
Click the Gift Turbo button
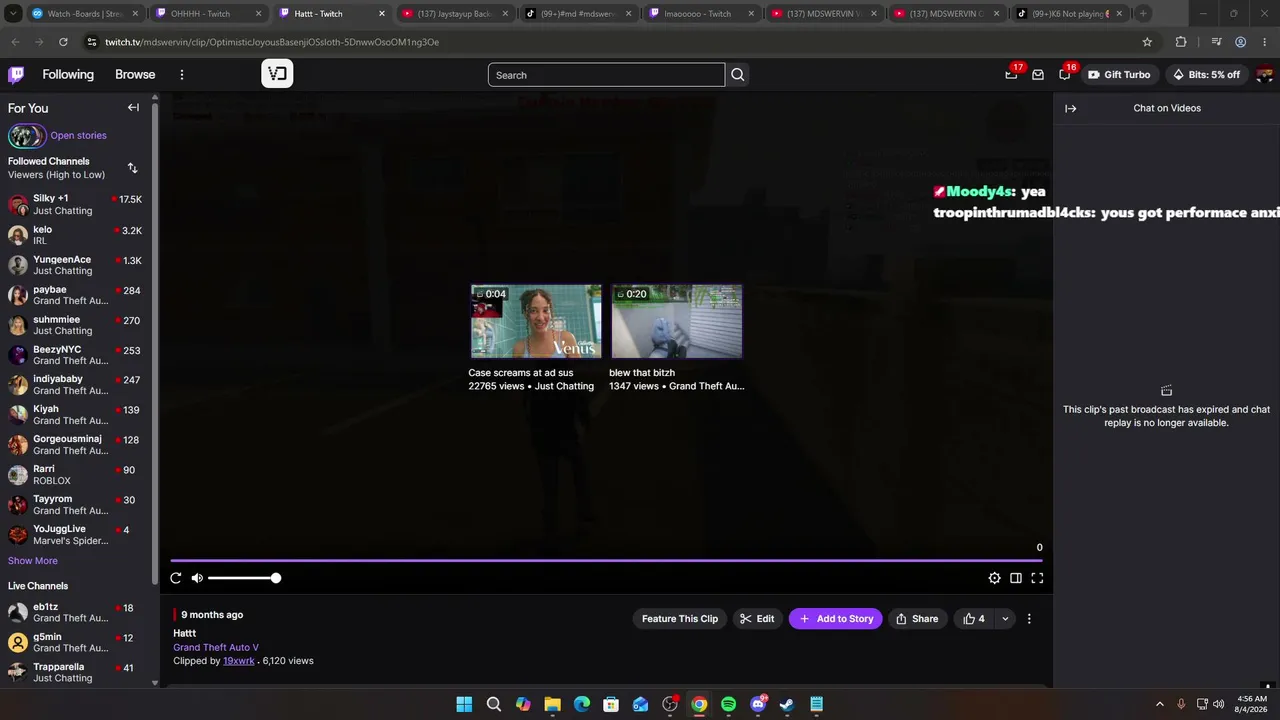pos(1119,75)
